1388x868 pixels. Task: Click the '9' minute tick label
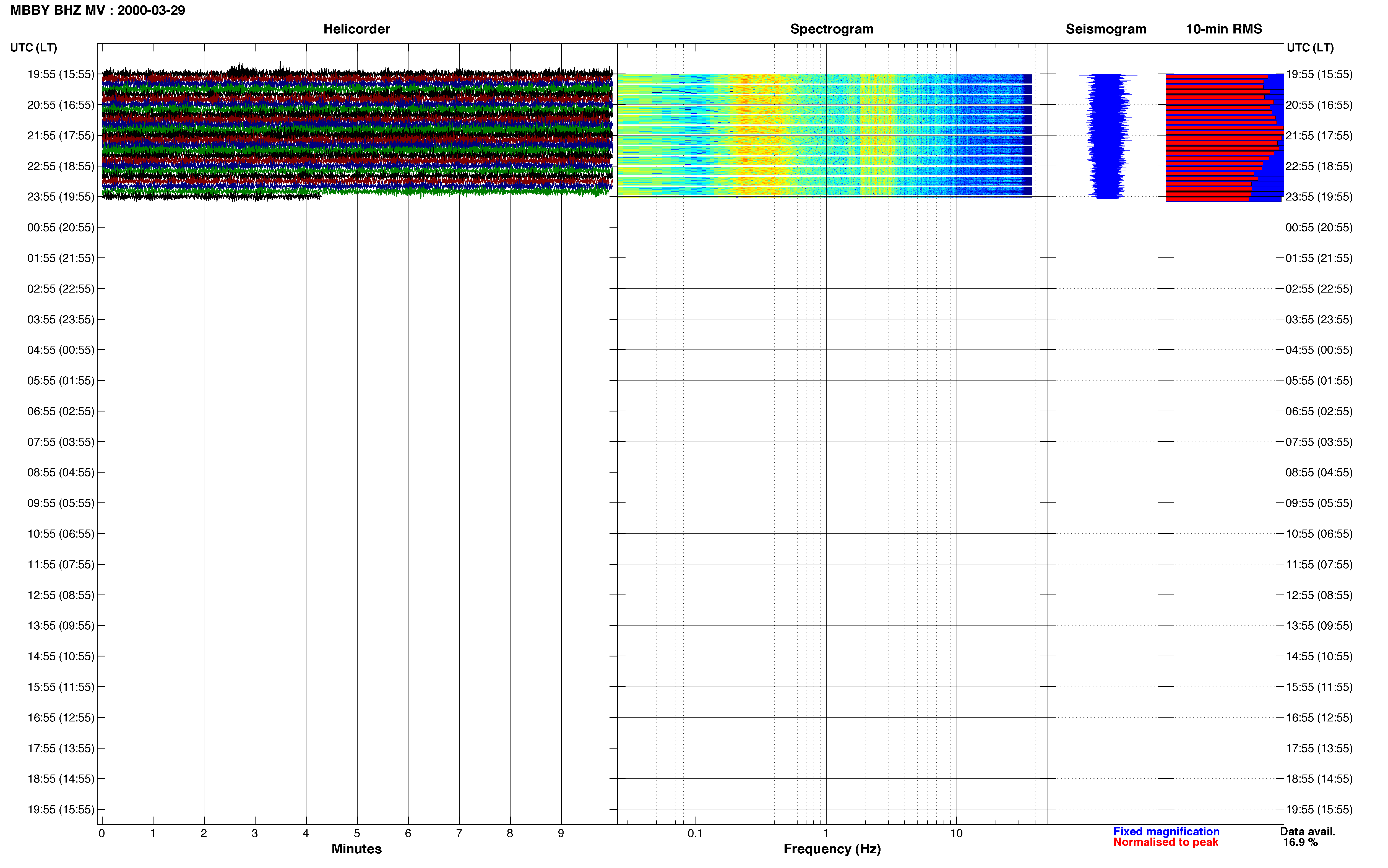[561, 833]
